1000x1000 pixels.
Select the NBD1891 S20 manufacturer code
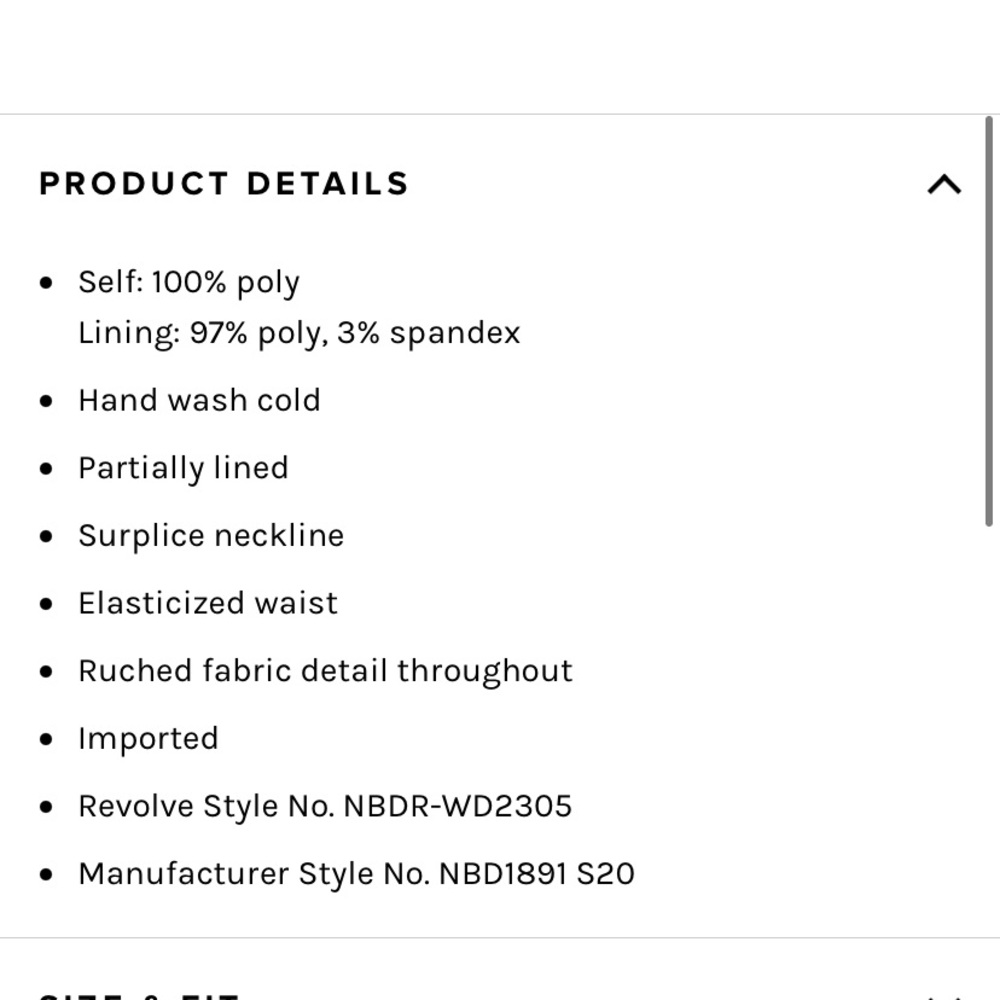pyautogui.click(x=537, y=874)
